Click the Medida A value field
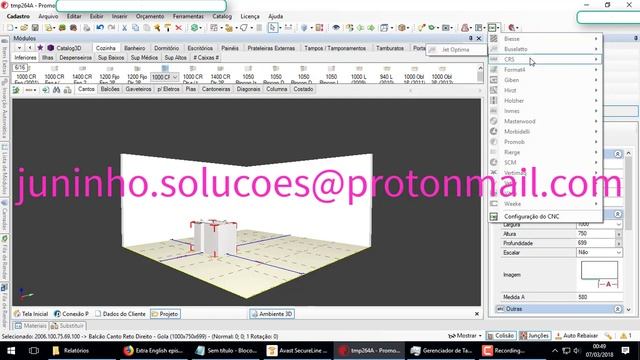Viewport: 640px width, 360px height. (x=599, y=297)
